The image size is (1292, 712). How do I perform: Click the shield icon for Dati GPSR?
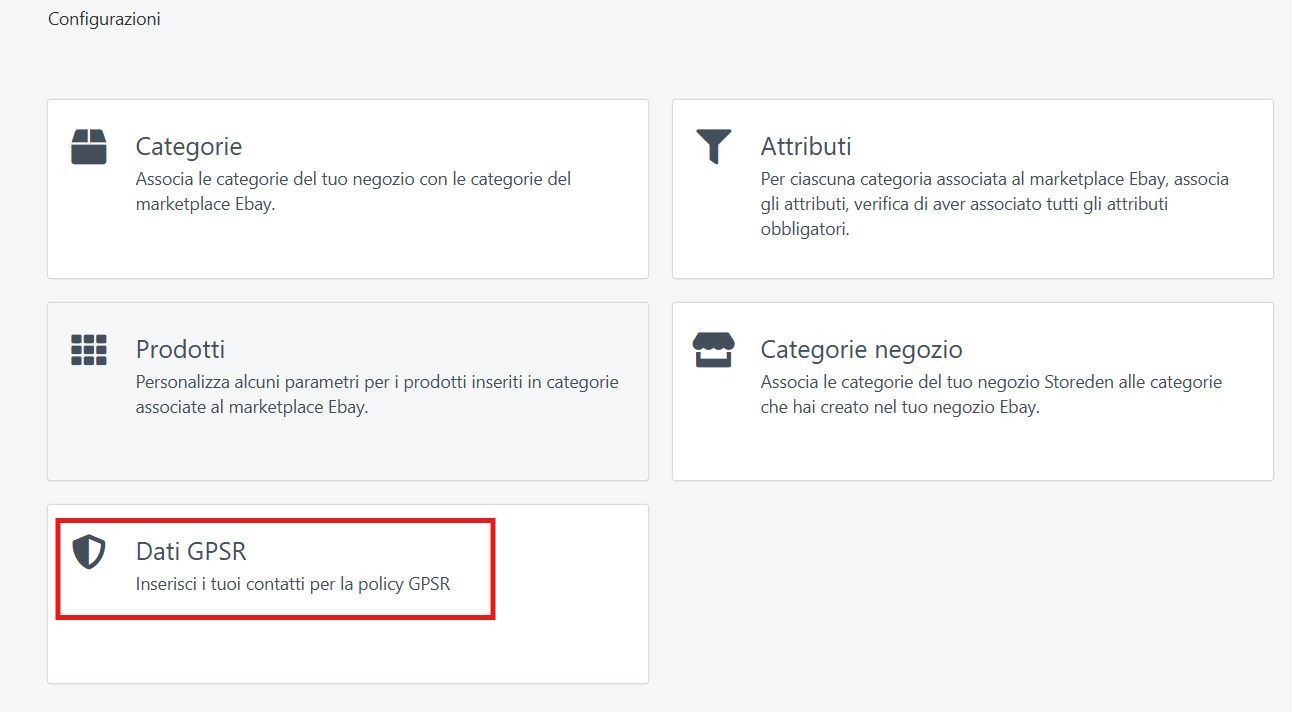pos(89,552)
